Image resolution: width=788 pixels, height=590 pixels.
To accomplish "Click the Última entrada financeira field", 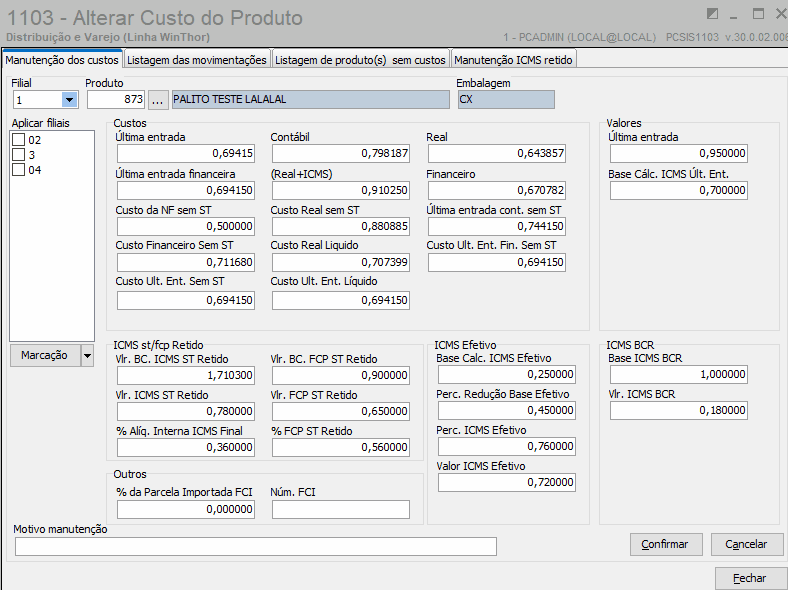I will pyautogui.click(x=186, y=190).
